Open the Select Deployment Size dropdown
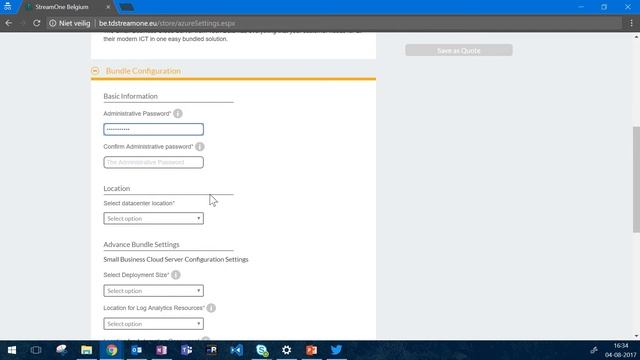Image resolution: width=640 pixels, height=360 pixels. [153, 291]
